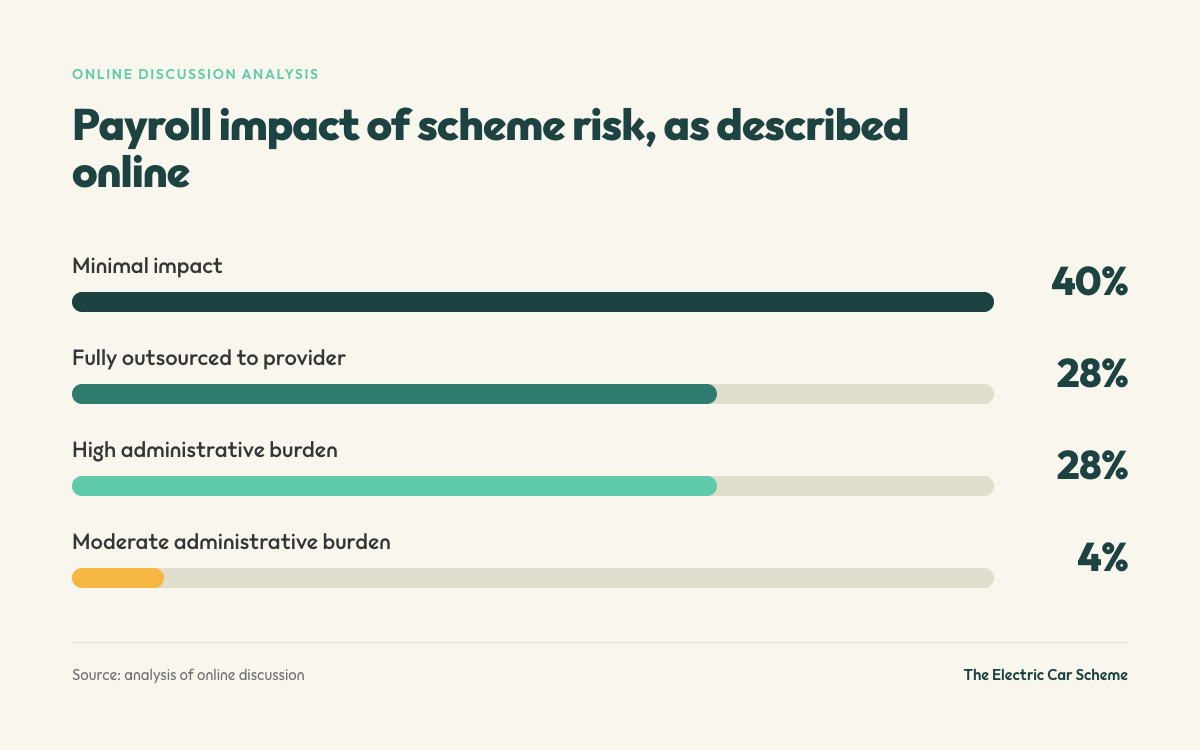The width and height of the screenshot is (1200, 750).
Task: Click the dark green Minimal impact bar
Action: 533,302
